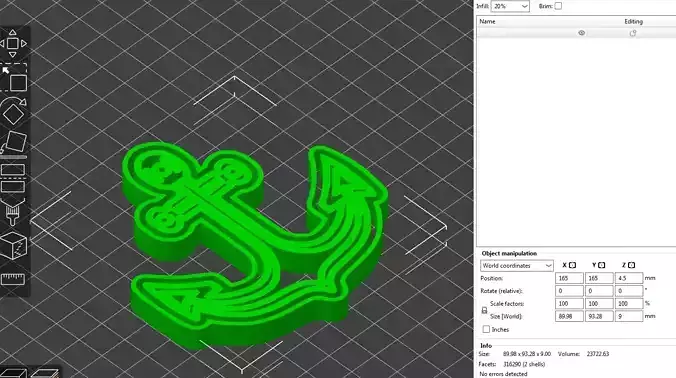
Task: Click the Z axis mirror icon
Action: tap(632, 265)
